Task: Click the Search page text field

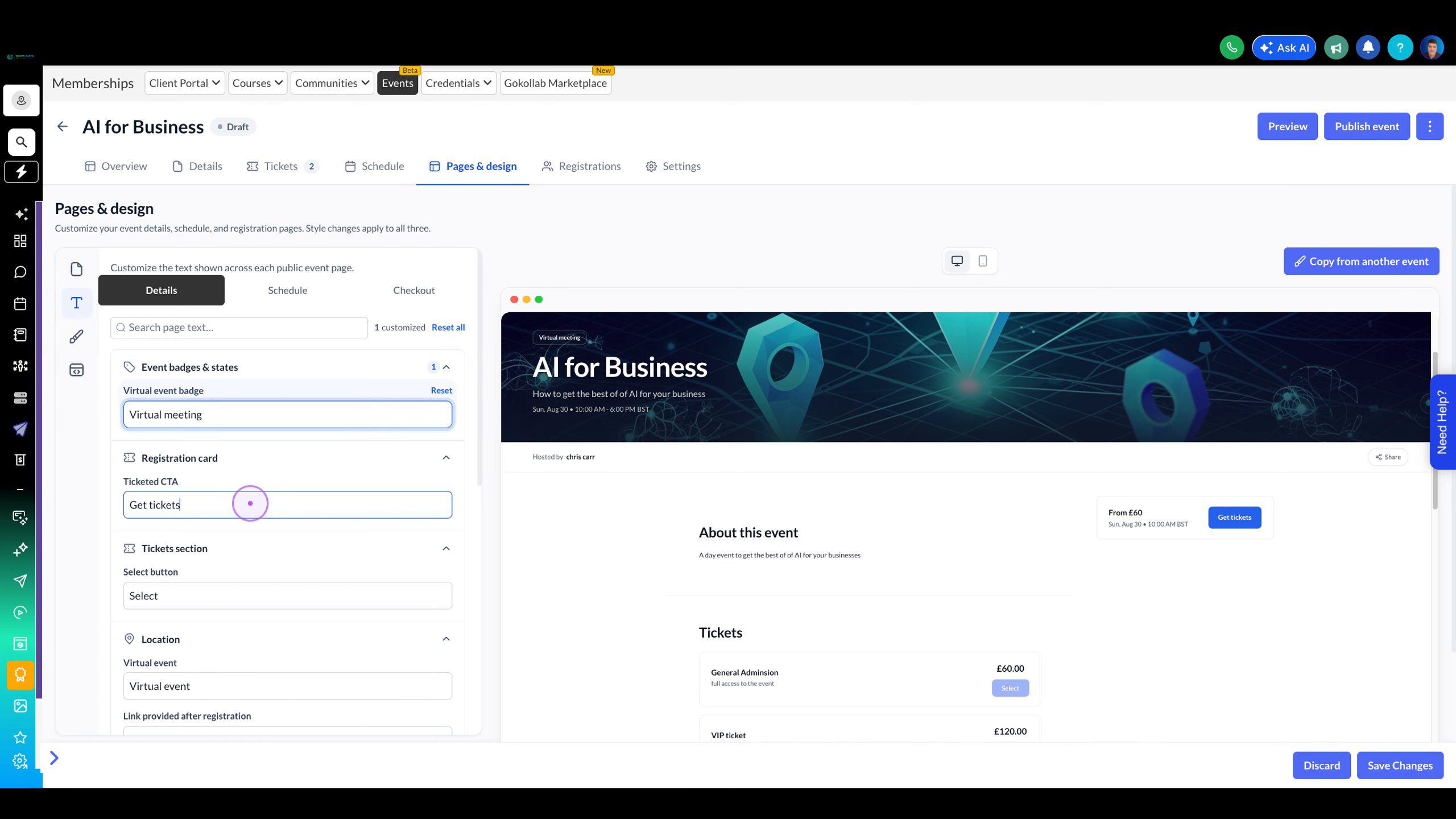Action: pos(239,328)
